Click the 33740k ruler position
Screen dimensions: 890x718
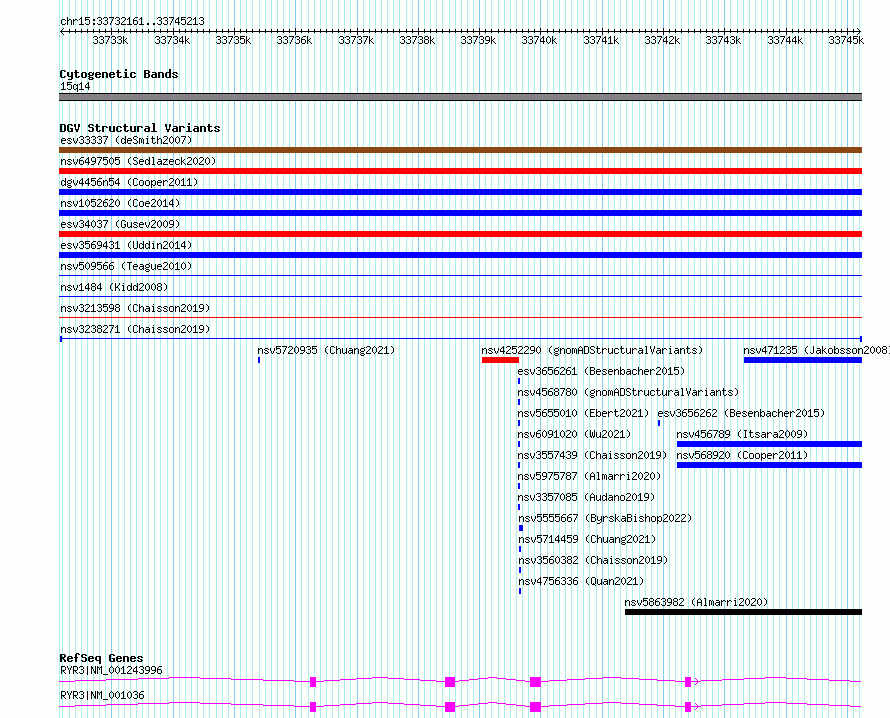point(539,40)
